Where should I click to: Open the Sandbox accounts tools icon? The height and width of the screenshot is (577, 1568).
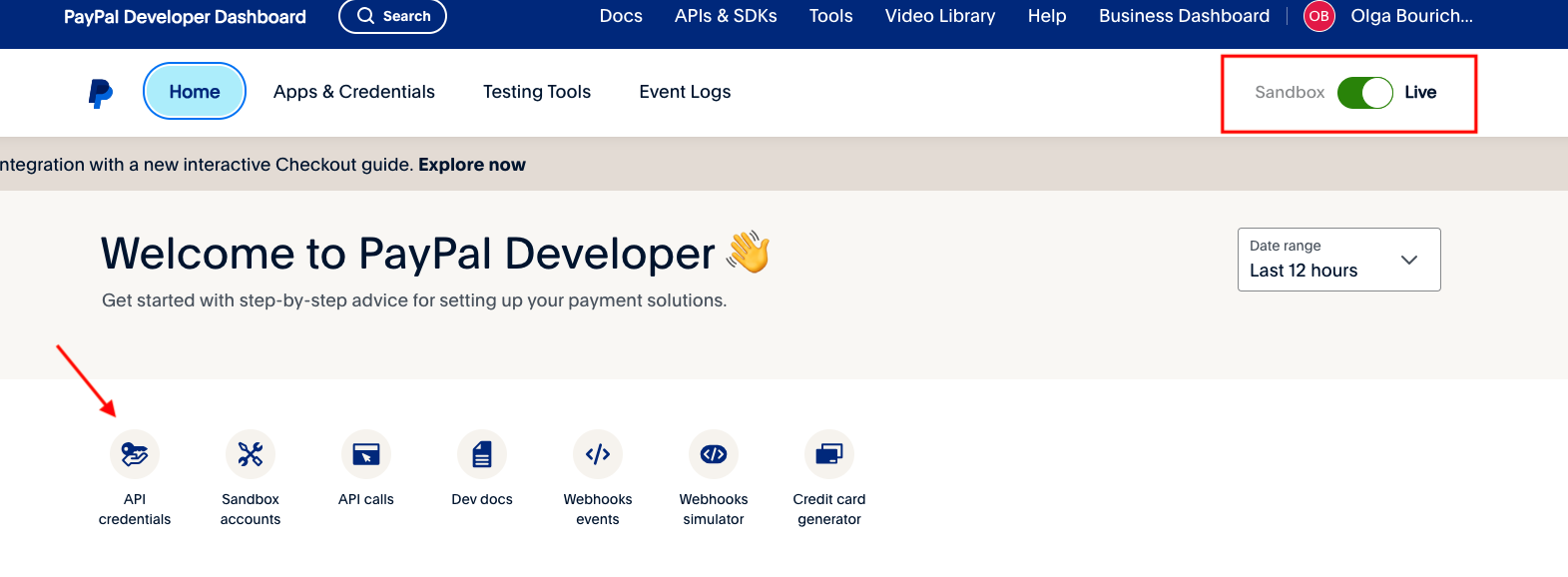tap(251, 454)
